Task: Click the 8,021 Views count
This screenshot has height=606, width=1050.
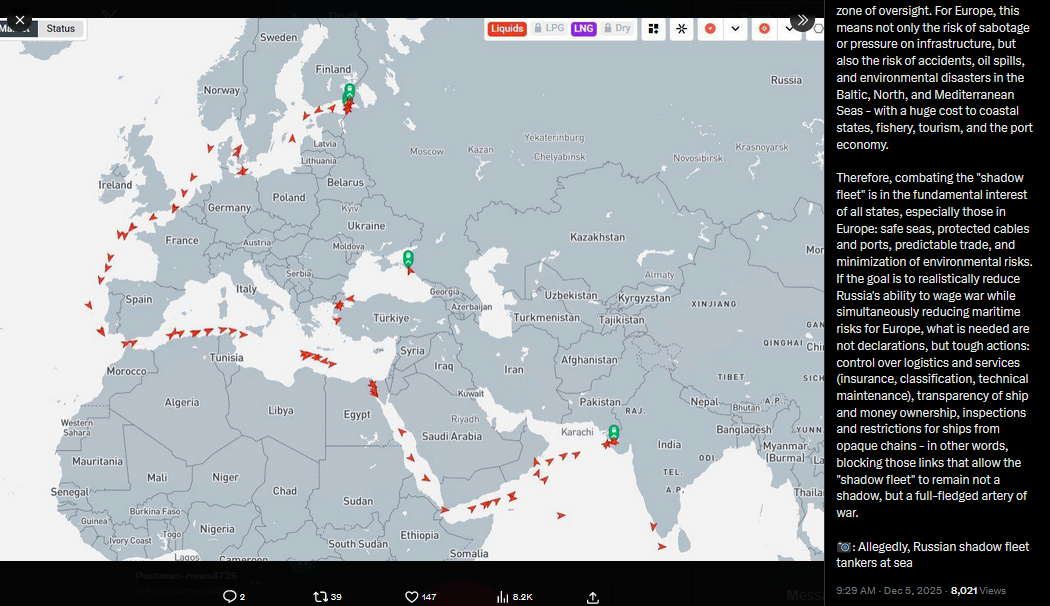Action: [978, 591]
